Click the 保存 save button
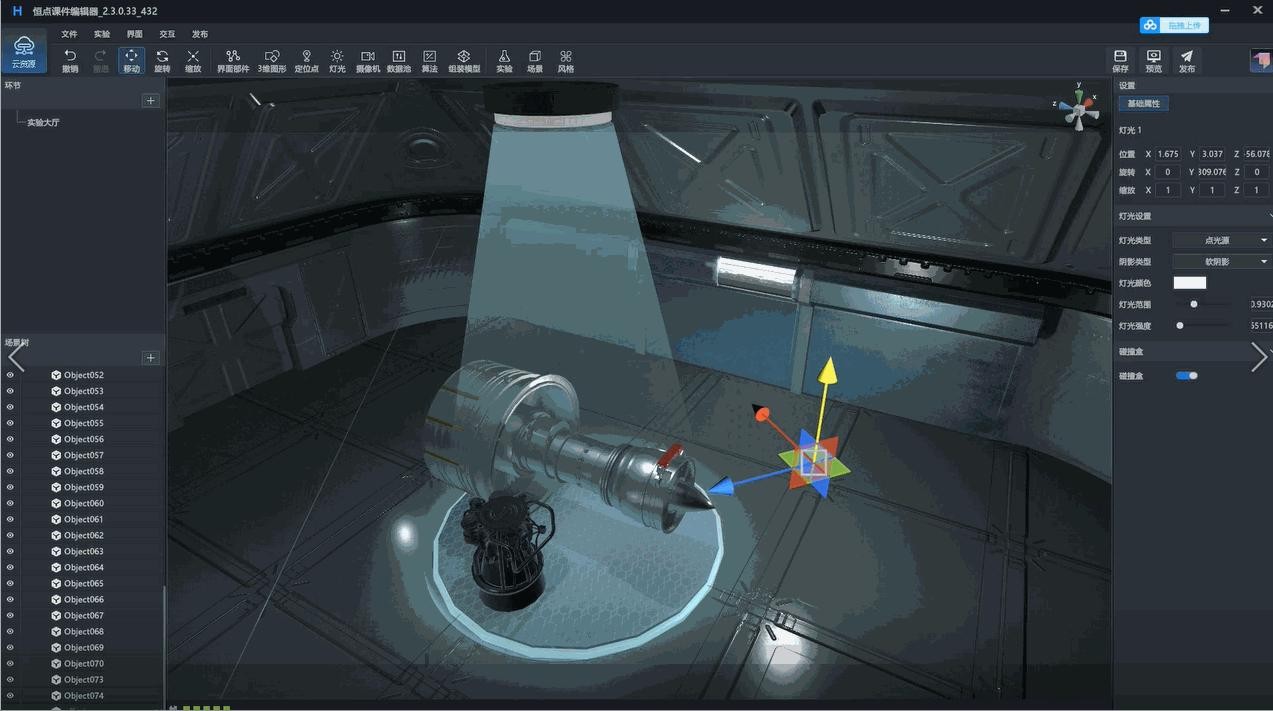 [1120, 60]
